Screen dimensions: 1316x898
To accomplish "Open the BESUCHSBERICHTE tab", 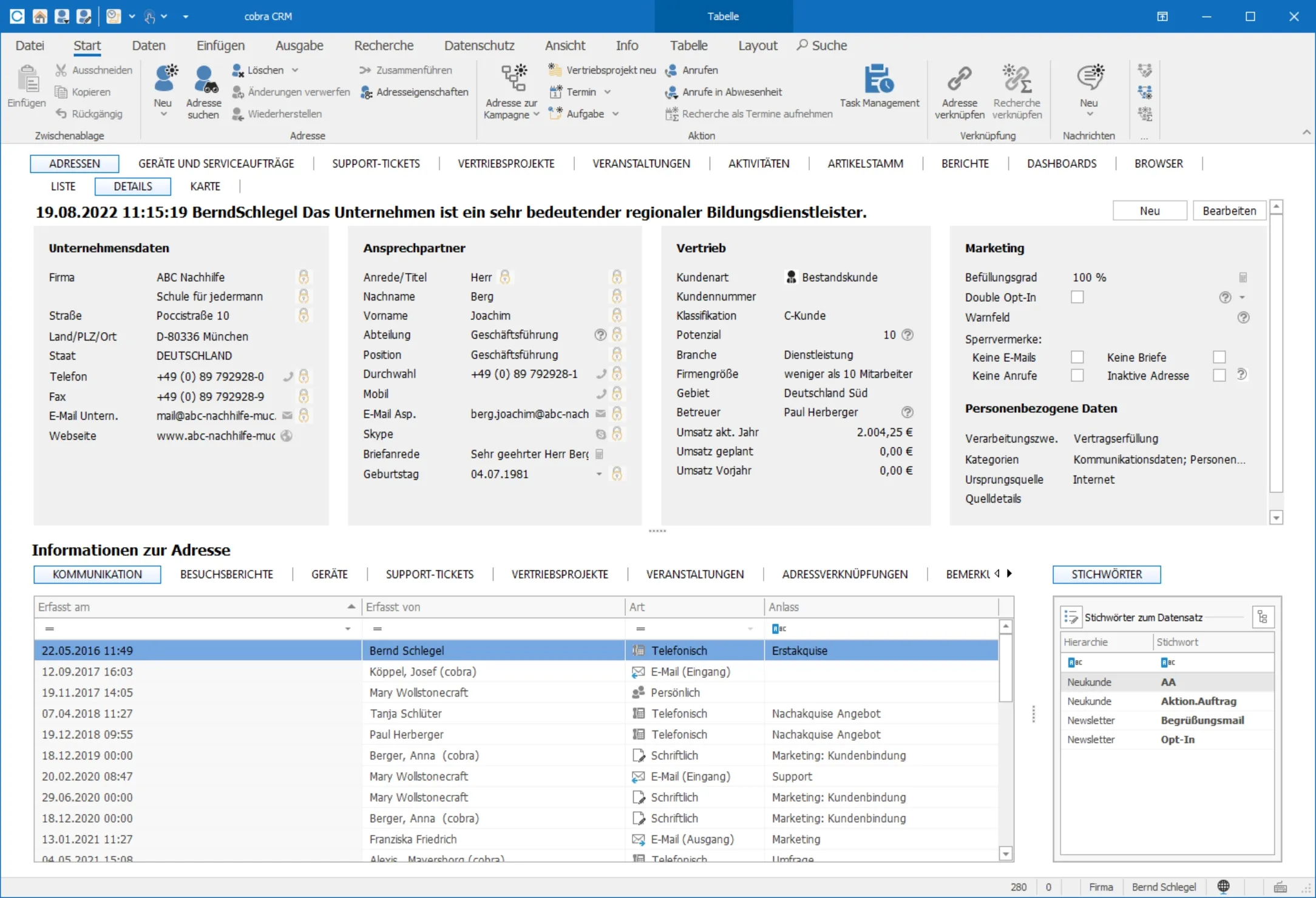I will (x=226, y=575).
